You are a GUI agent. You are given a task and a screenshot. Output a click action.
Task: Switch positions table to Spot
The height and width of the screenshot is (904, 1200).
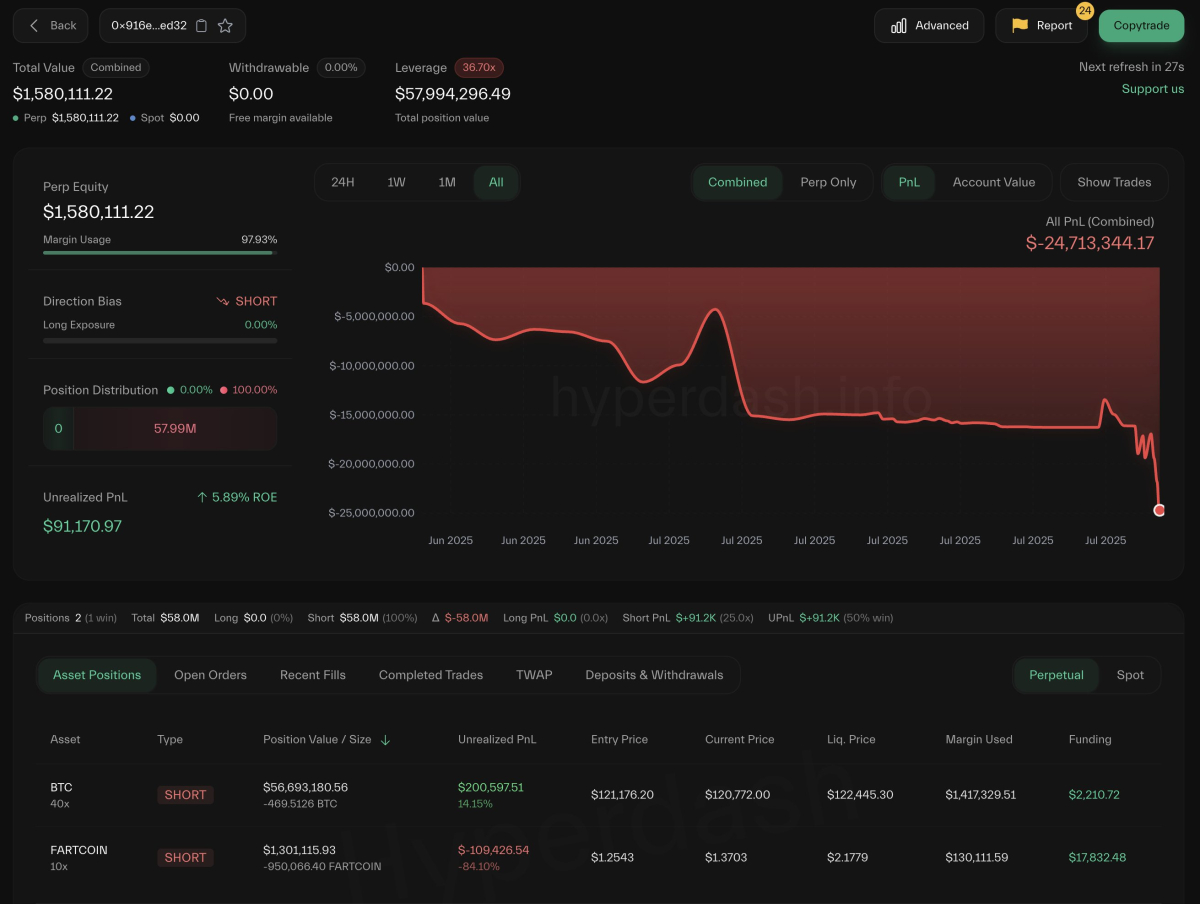coord(1130,675)
